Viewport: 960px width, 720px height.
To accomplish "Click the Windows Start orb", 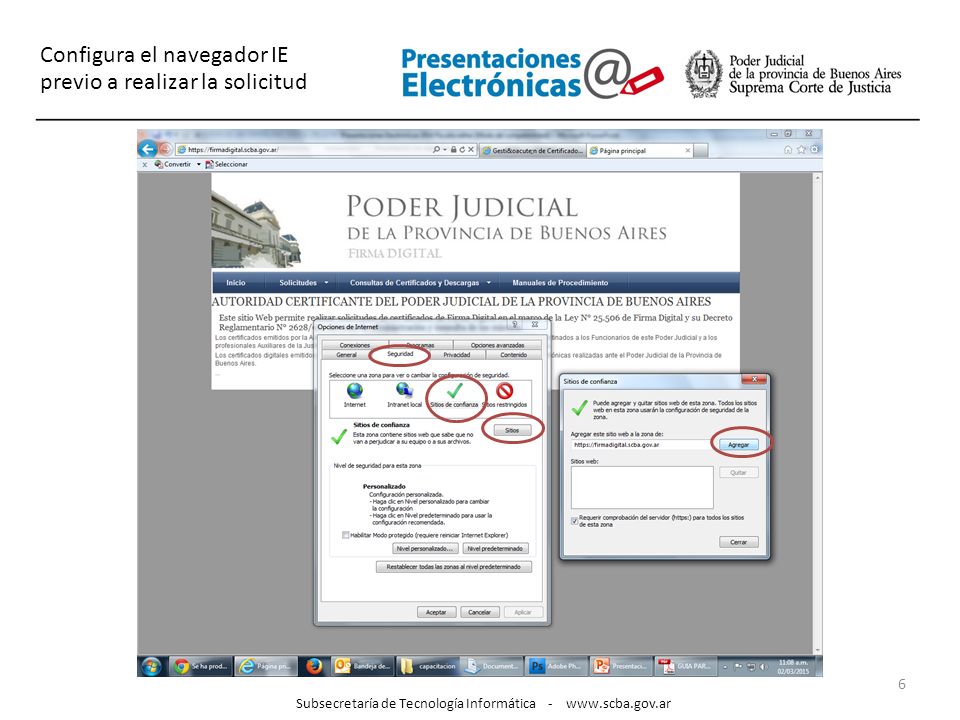I will pos(151,666).
